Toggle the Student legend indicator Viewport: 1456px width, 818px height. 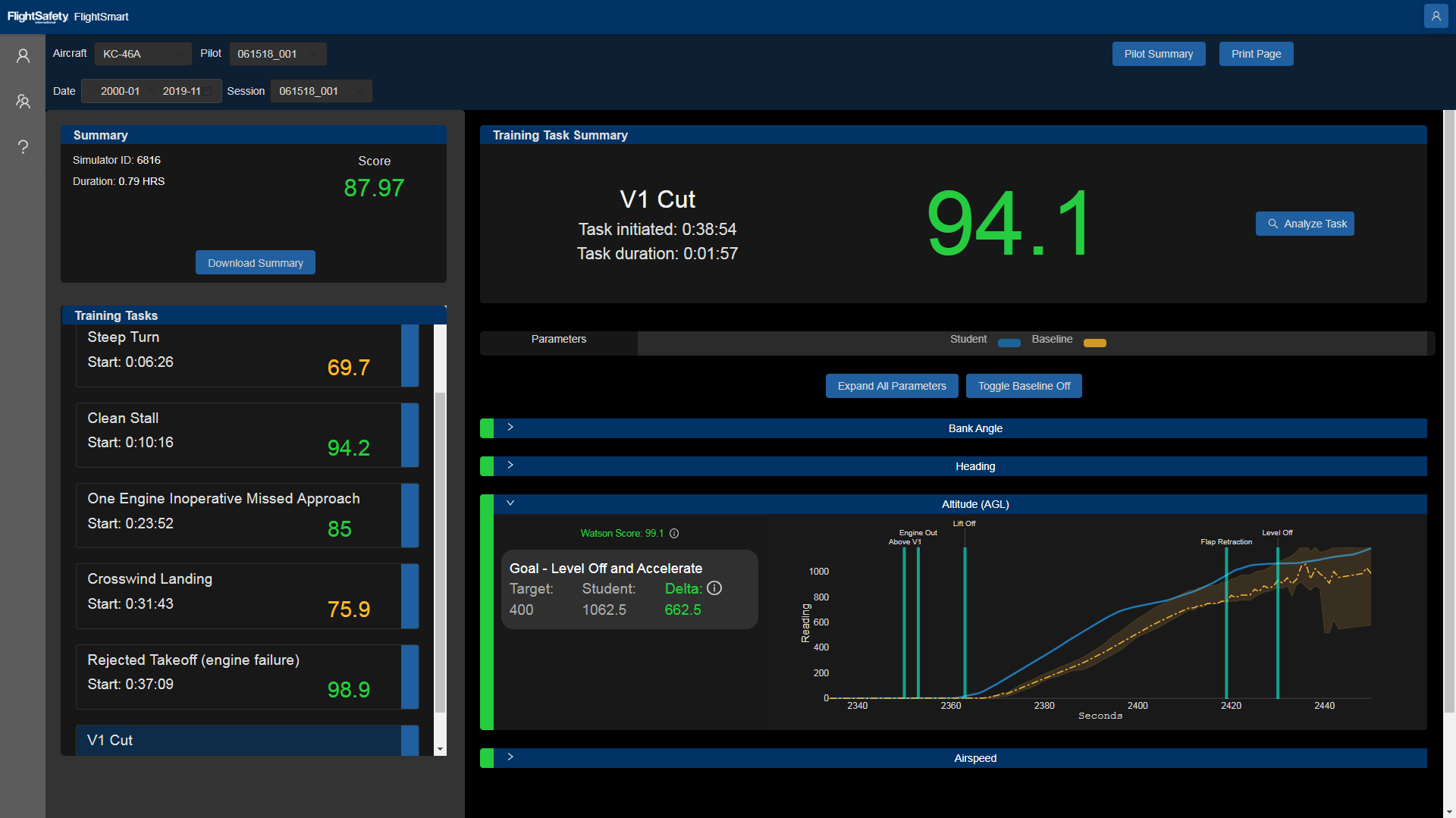point(1009,343)
